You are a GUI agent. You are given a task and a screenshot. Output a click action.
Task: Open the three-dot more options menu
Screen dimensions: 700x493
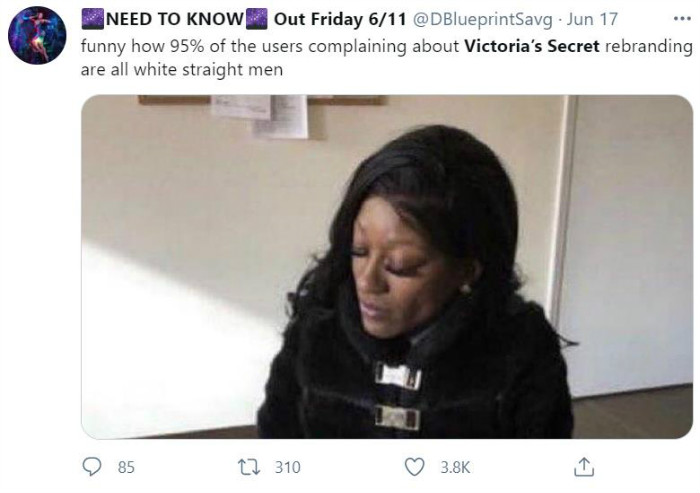click(682, 19)
